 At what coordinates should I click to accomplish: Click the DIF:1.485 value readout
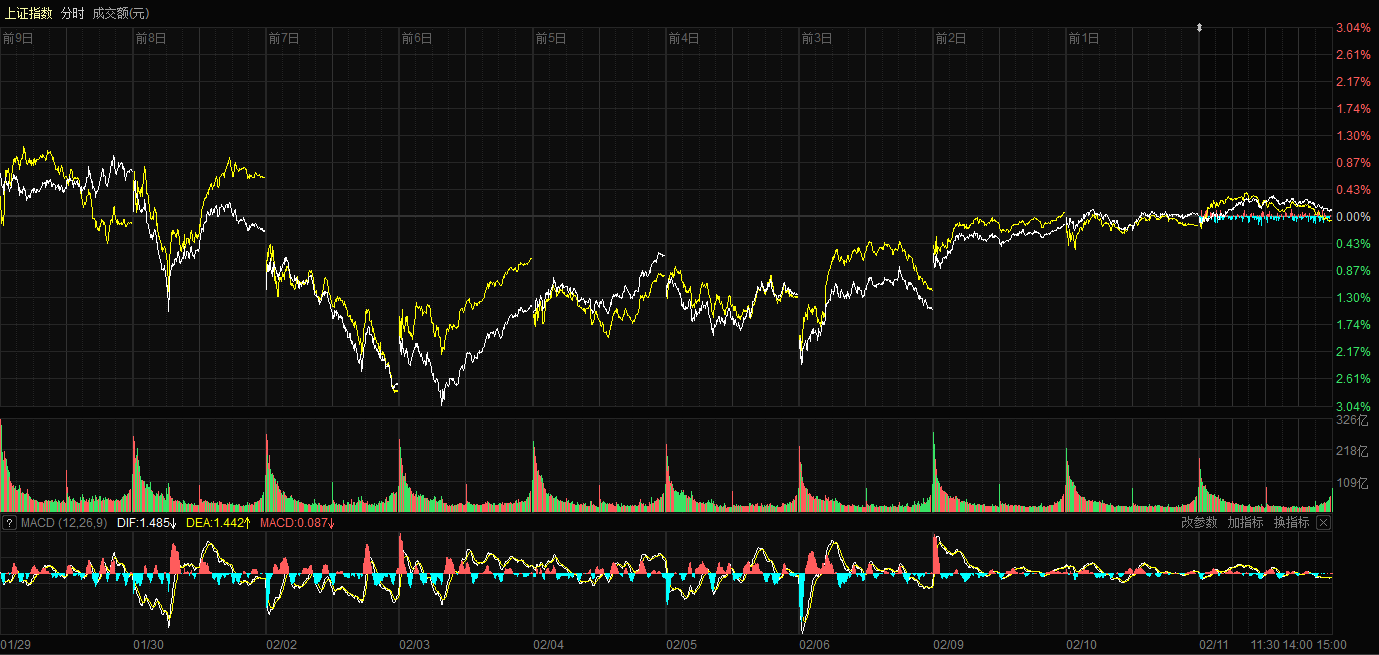coord(147,523)
